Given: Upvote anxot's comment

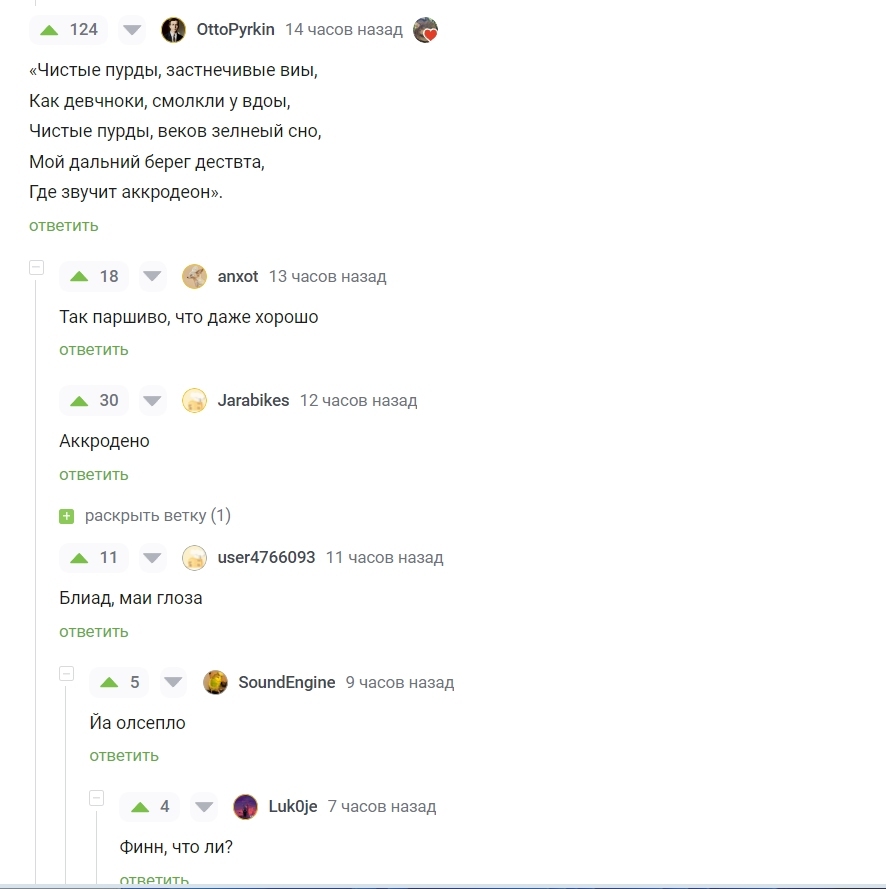Looking at the screenshot, I should point(79,277).
